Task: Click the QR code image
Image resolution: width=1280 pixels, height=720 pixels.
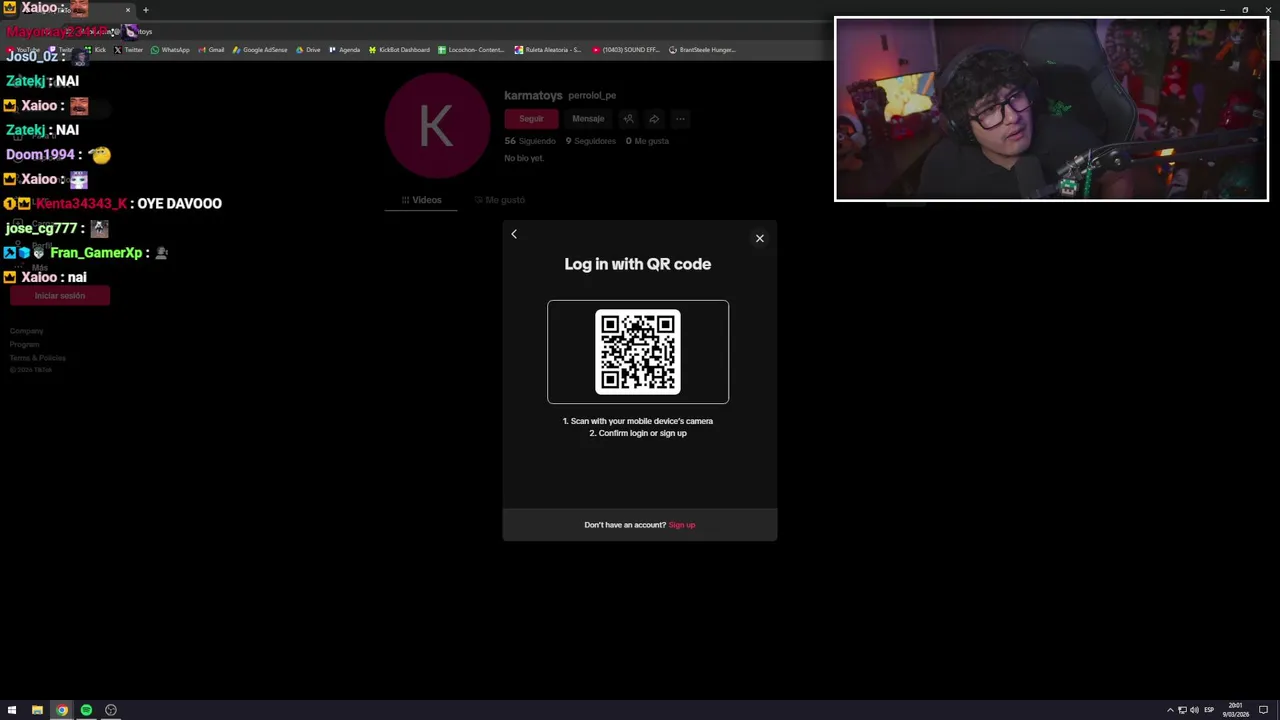Action: click(638, 352)
